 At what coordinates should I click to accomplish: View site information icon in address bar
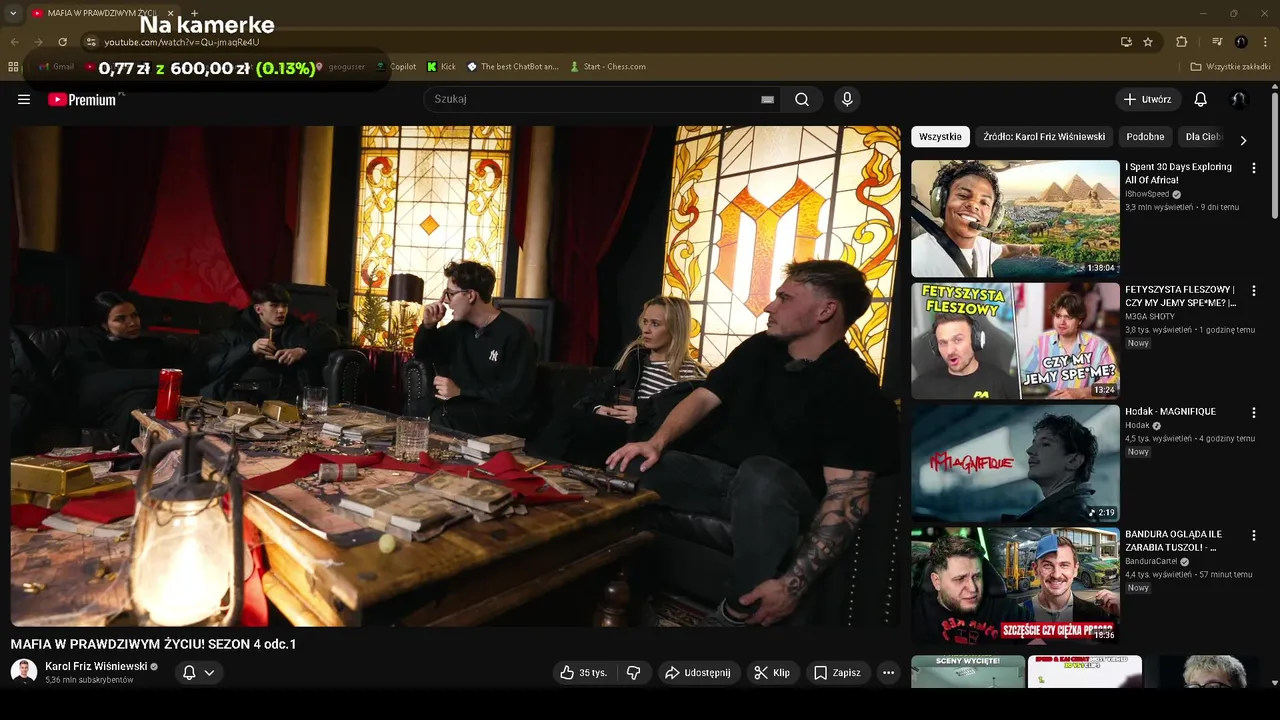(x=91, y=42)
